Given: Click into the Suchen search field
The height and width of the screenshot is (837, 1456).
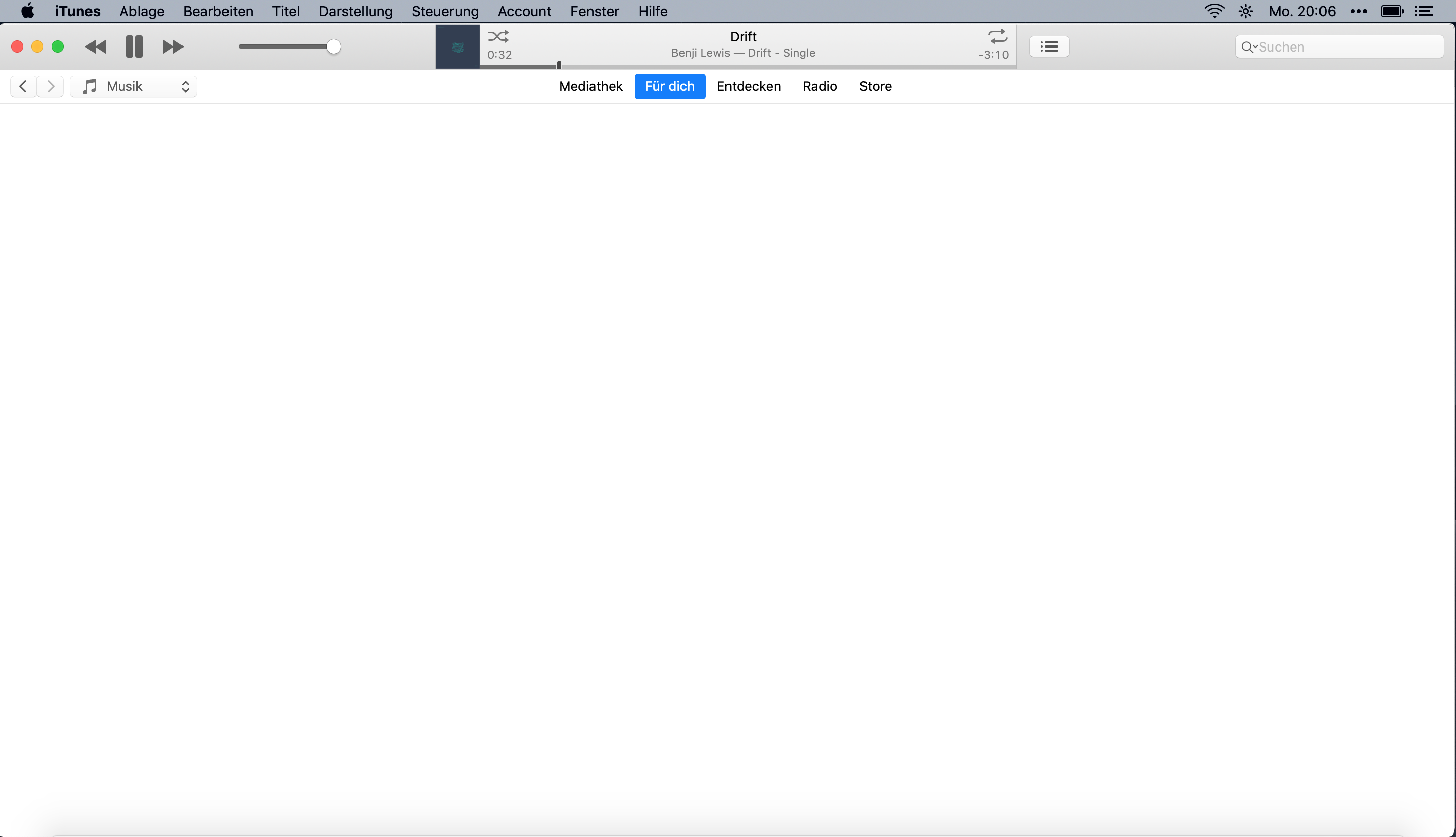Looking at the screenshot, I should [1345, 47].
